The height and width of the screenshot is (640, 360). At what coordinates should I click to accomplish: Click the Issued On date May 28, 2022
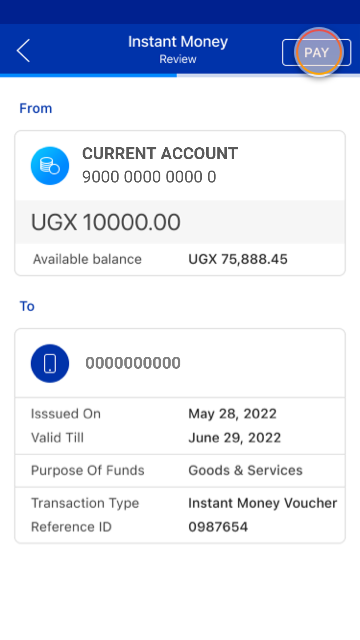click(232, 414)
